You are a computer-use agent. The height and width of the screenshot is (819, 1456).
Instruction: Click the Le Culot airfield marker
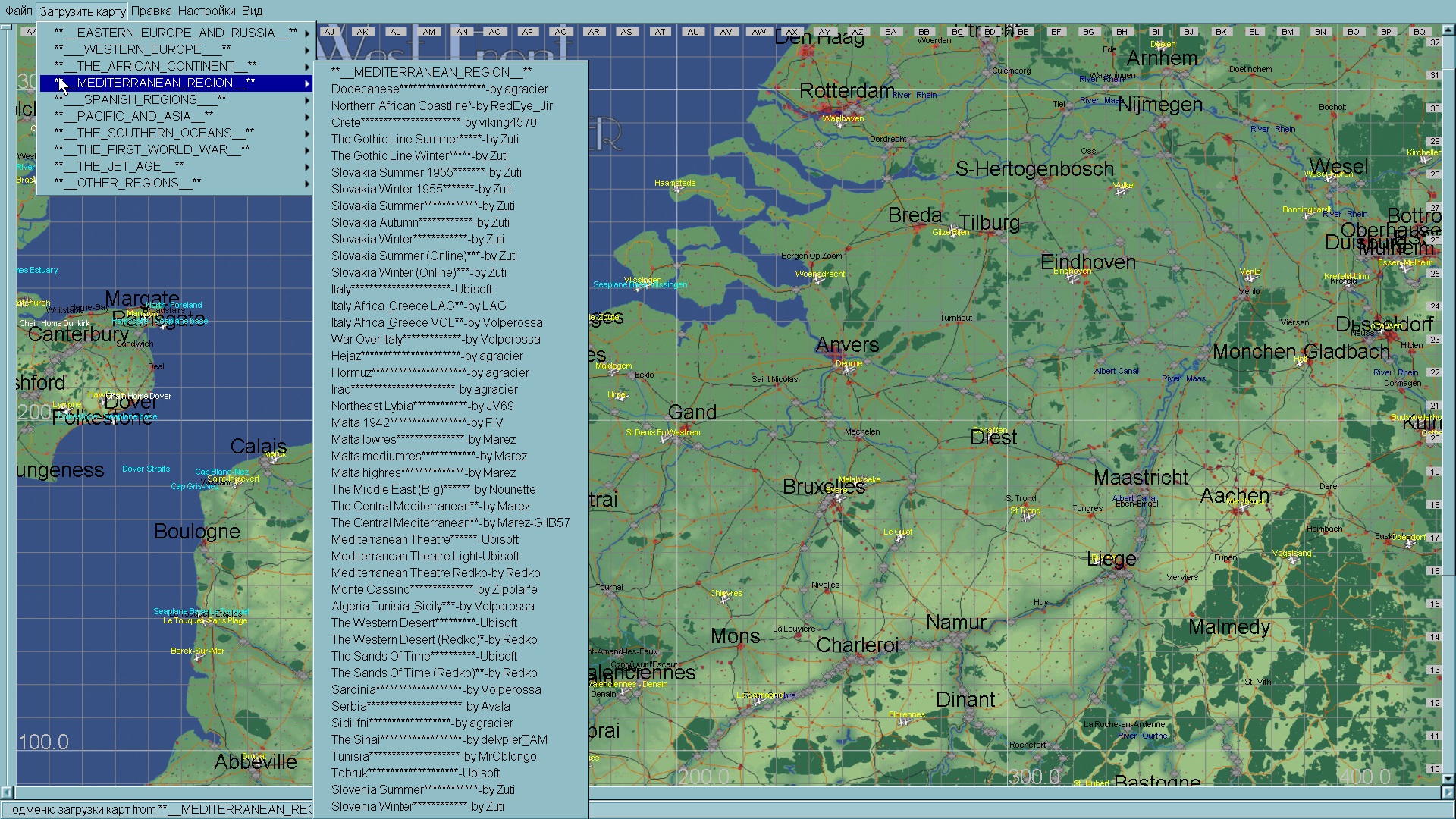point(899,538)
